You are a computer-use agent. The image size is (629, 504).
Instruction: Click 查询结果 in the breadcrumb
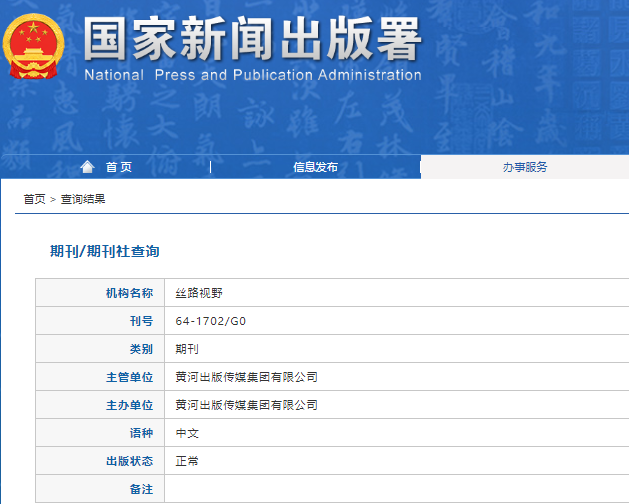tap(83, 199)
